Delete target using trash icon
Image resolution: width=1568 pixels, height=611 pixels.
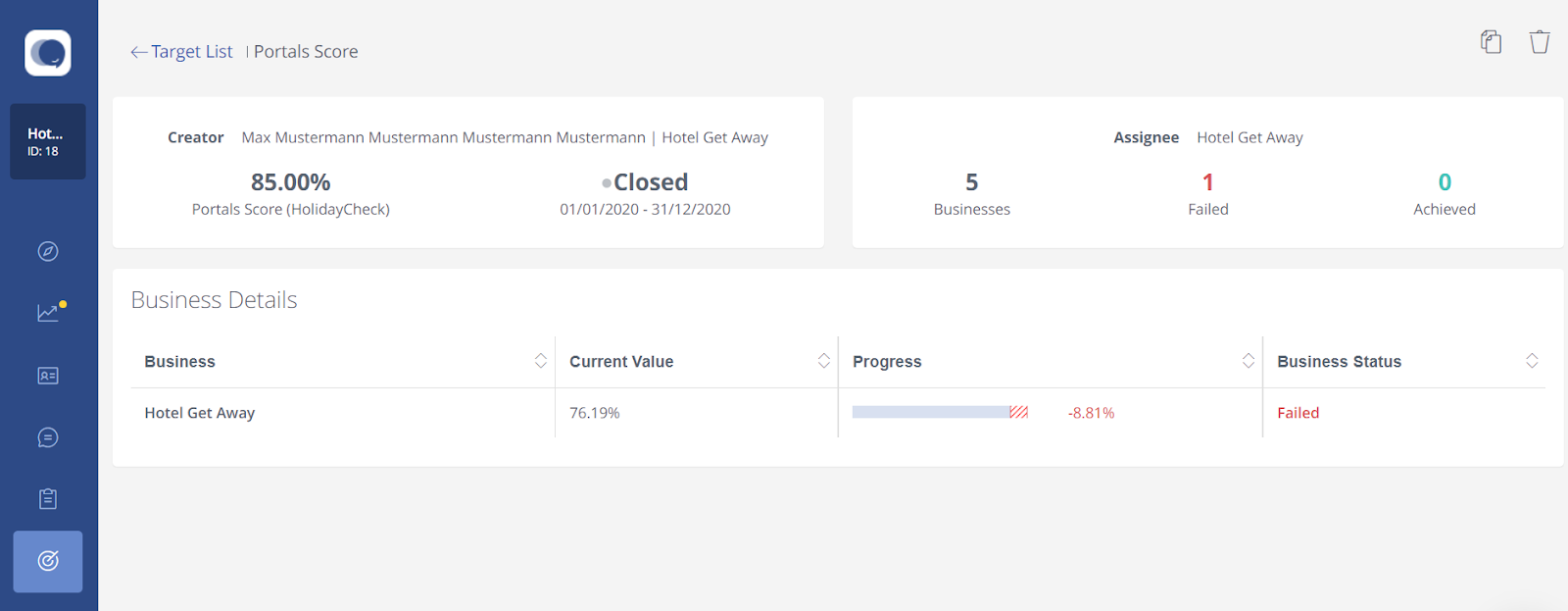tap(1540, 41)
